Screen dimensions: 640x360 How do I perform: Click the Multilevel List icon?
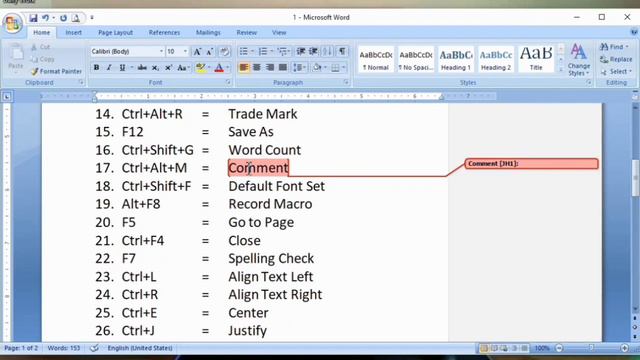coord(282,51)
